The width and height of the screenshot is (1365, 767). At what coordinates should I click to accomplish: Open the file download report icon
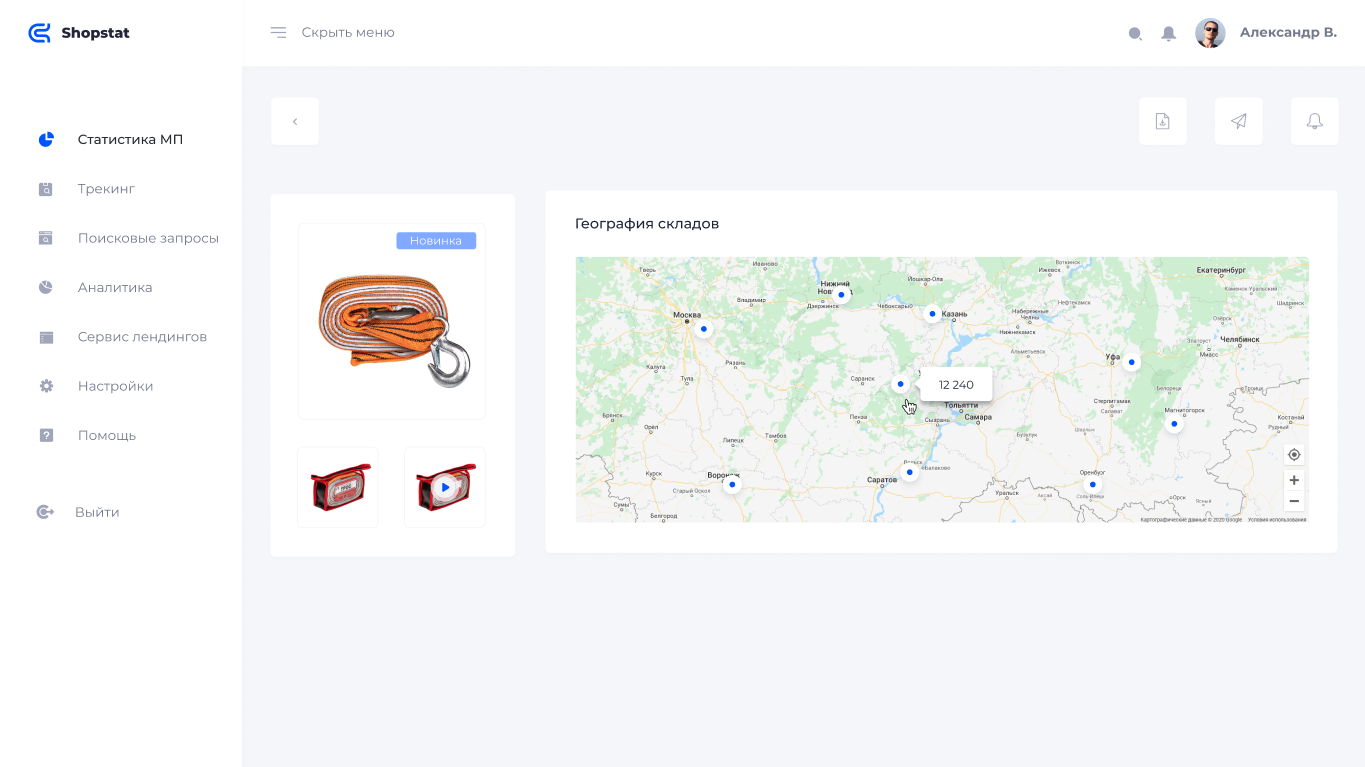point(1162,120)
